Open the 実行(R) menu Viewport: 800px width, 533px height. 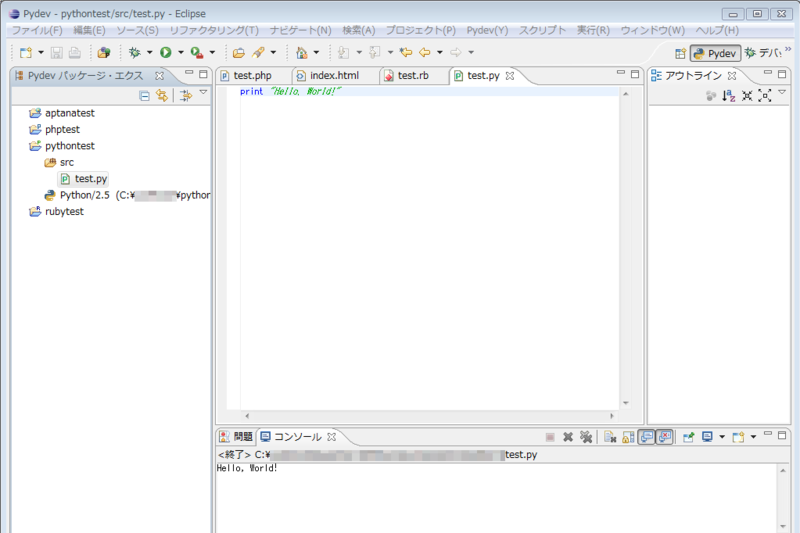click(593, 30)
